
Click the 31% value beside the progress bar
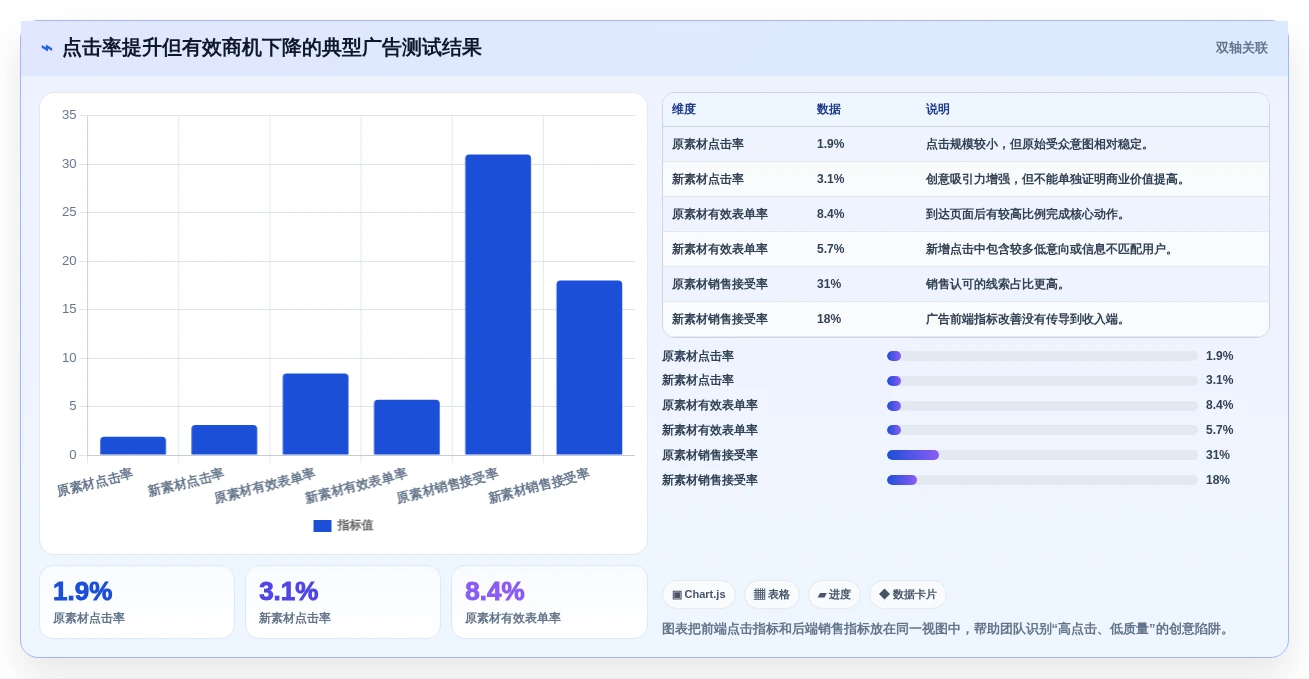coord(1218,455)
